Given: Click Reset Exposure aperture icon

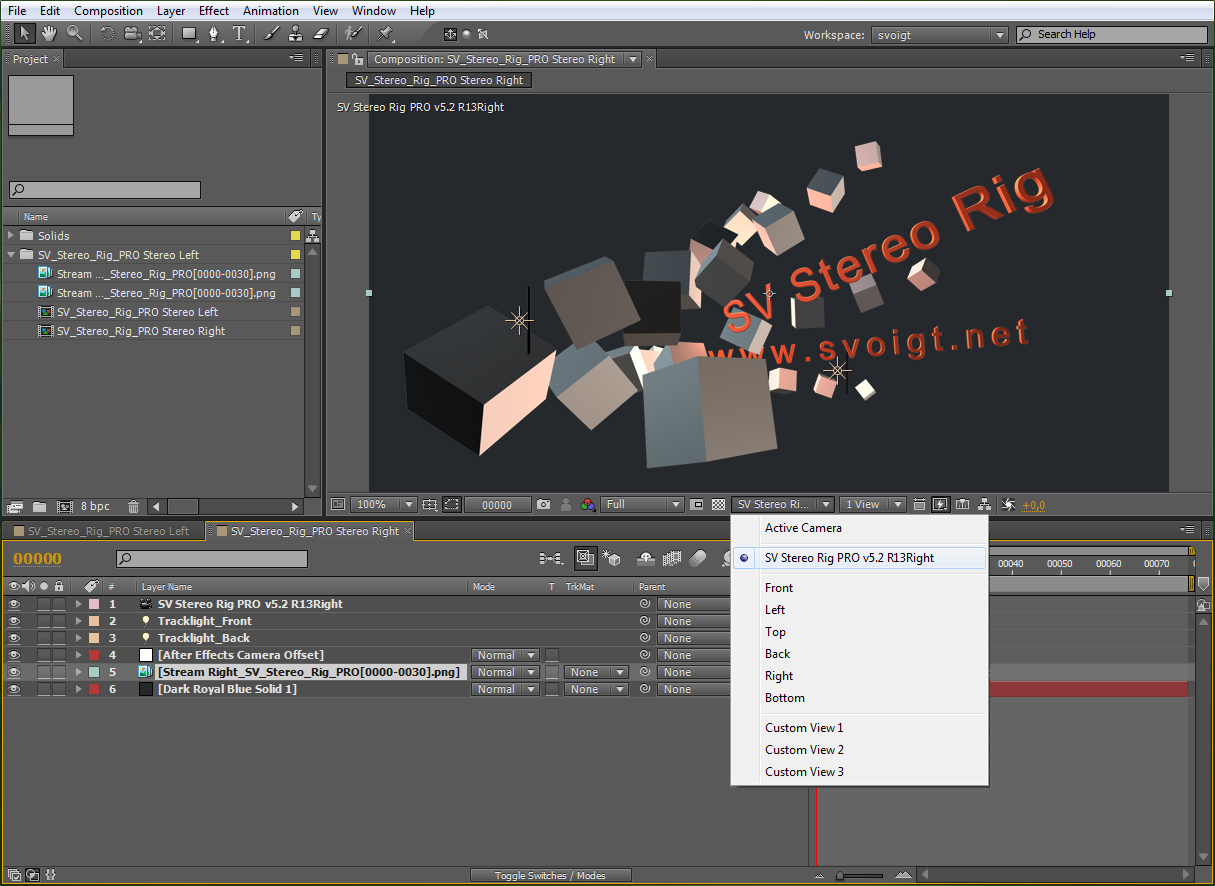Looking at the screenshot, I should [1008, 505].
